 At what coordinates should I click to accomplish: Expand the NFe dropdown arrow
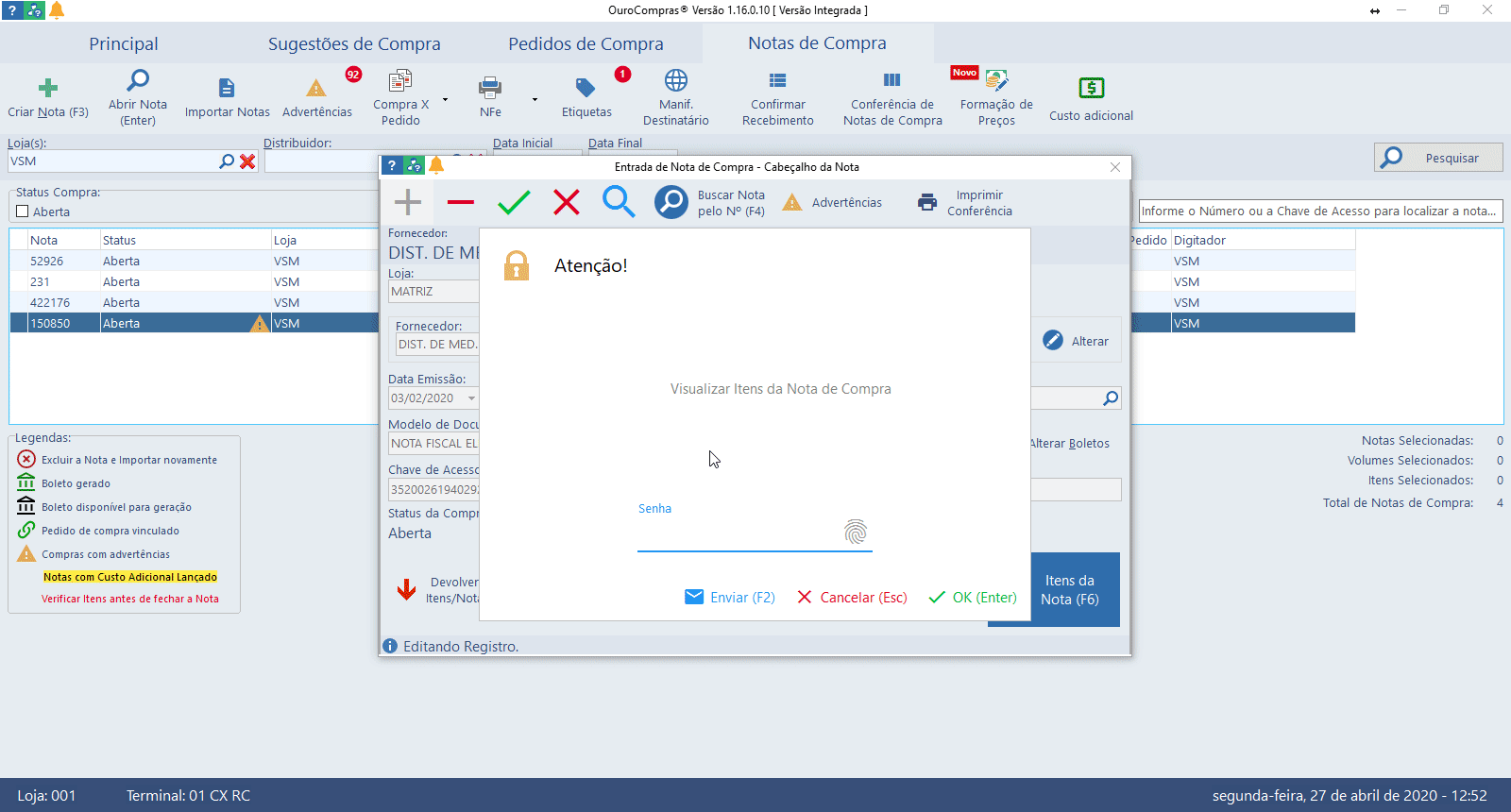click(535, 99)
